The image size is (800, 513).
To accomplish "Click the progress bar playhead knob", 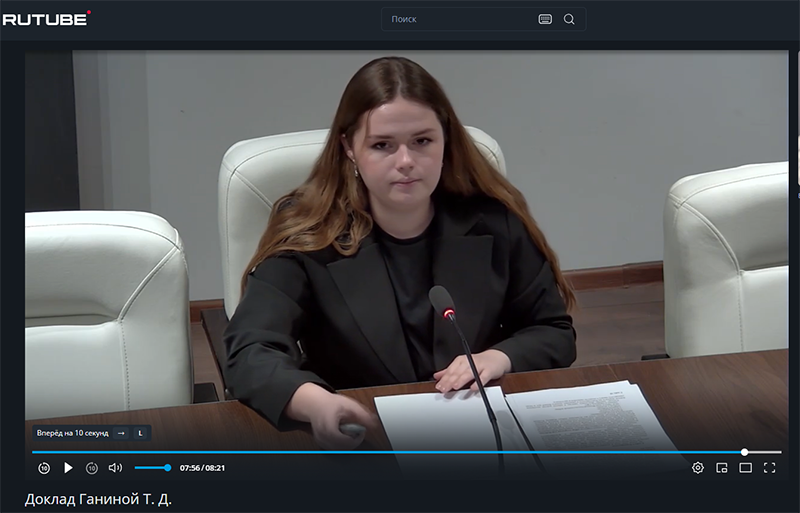I will 744,452.
